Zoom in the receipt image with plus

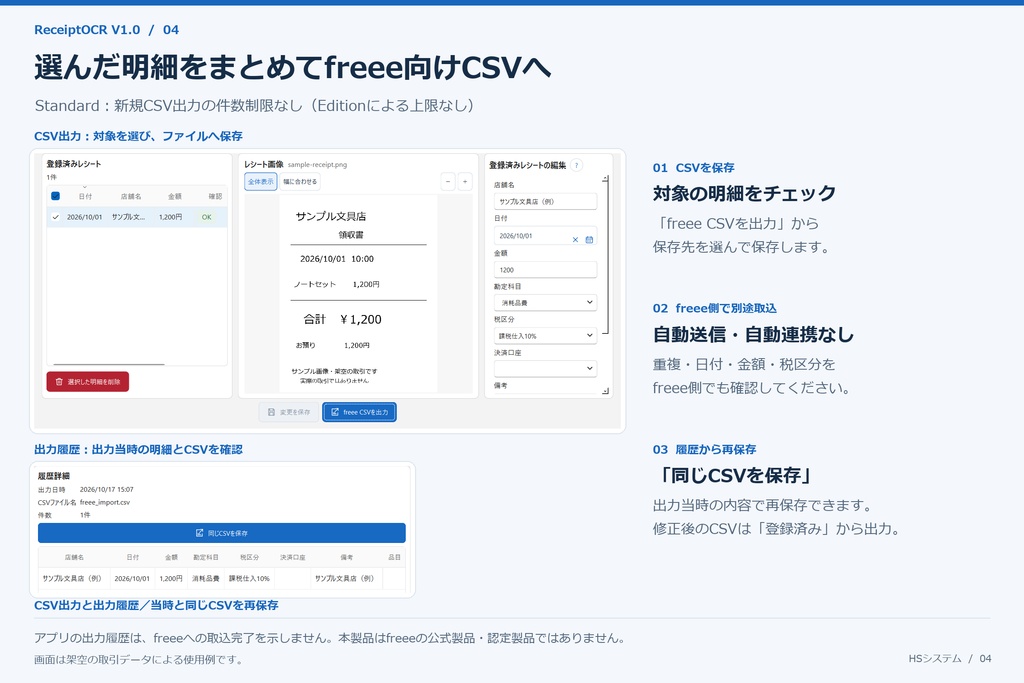point(465,182)
